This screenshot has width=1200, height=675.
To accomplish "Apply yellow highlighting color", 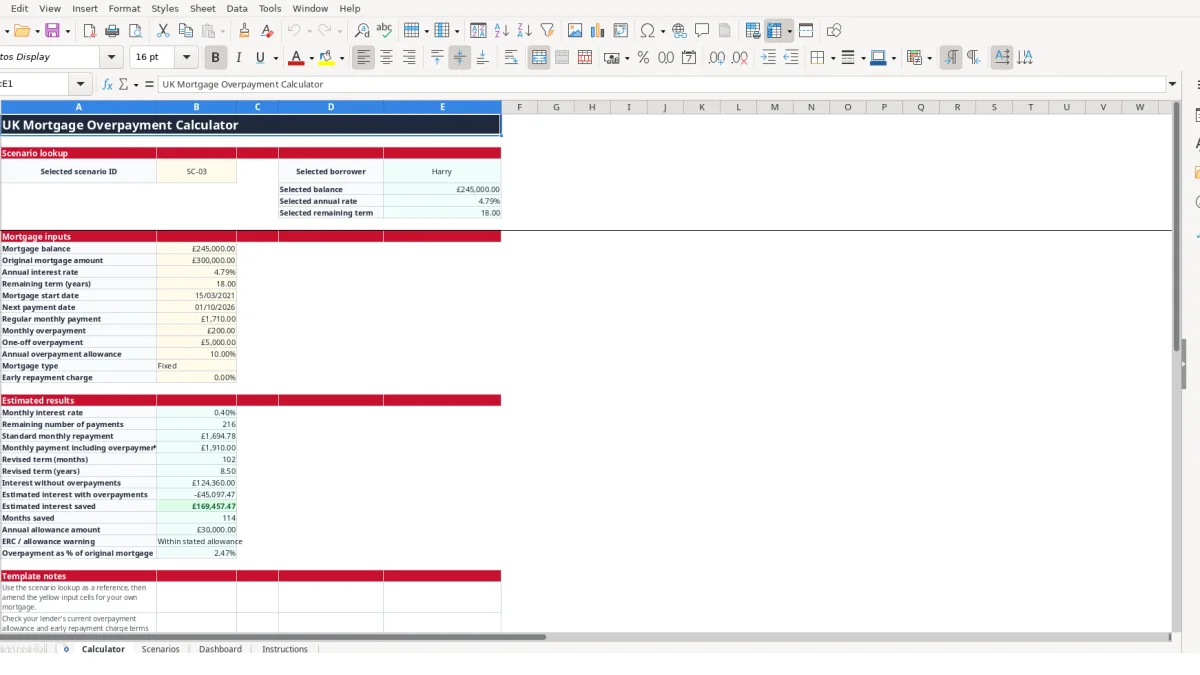I will [x=326, y=58].
